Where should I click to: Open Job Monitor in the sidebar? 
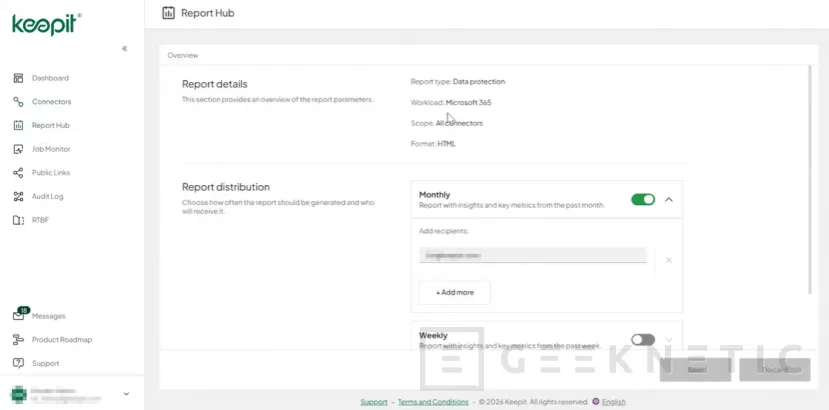click(x=51, y=149)
